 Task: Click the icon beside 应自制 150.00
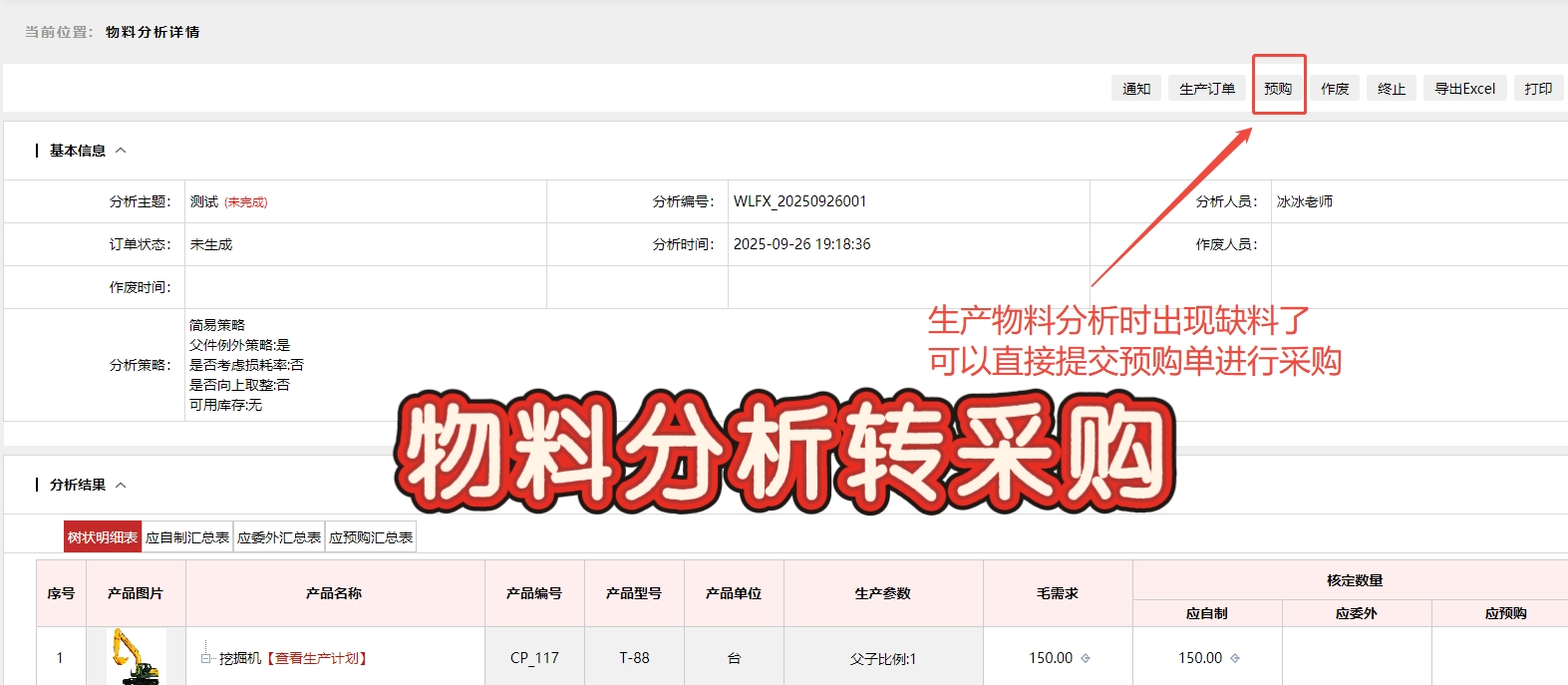point(1235,658)
